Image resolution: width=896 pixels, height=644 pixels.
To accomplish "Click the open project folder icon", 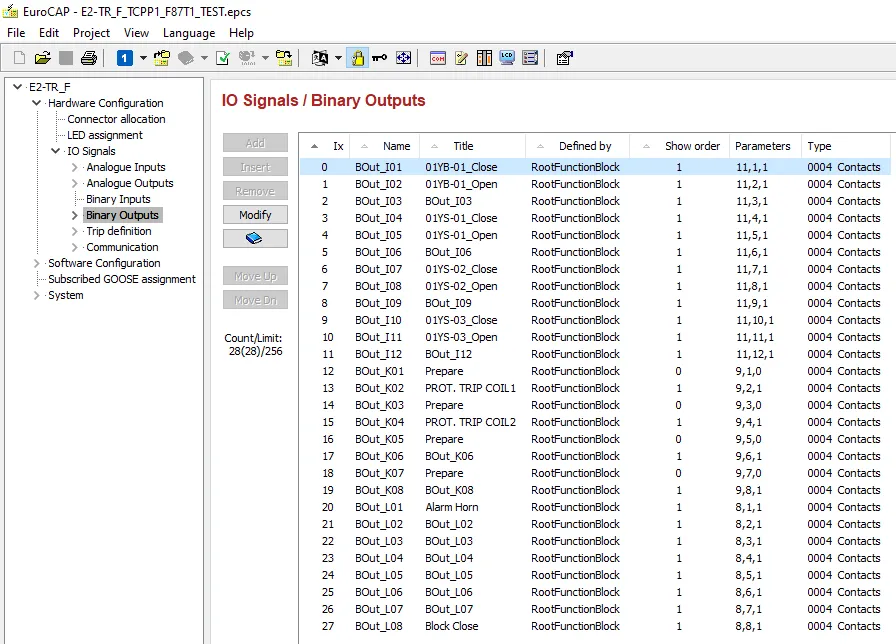I will [42, 58].
